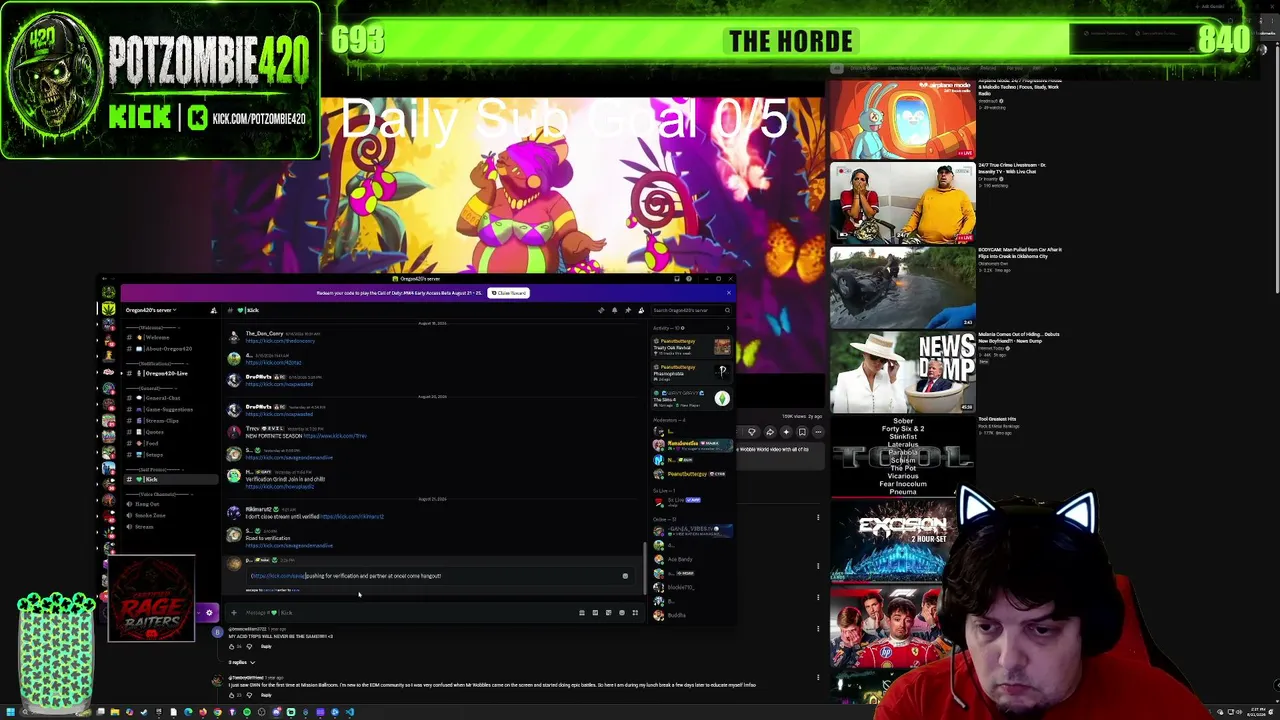Open the Oregon420's server dropdown menu
This screenshot has width=1280, height=720.
point(151,310)
